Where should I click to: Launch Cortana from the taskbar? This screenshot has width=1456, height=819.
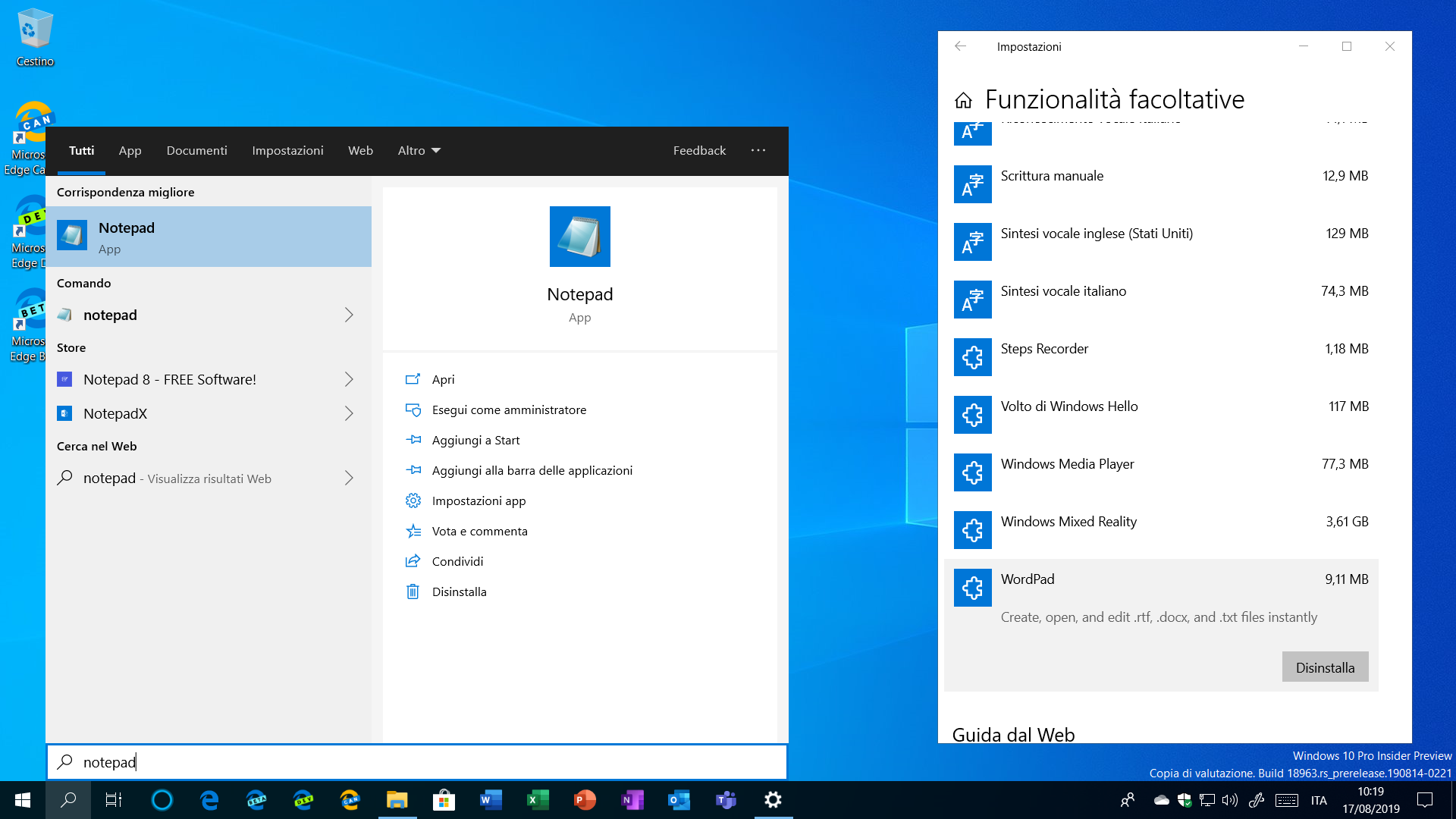pyautogui.click(x=162, y=800)
